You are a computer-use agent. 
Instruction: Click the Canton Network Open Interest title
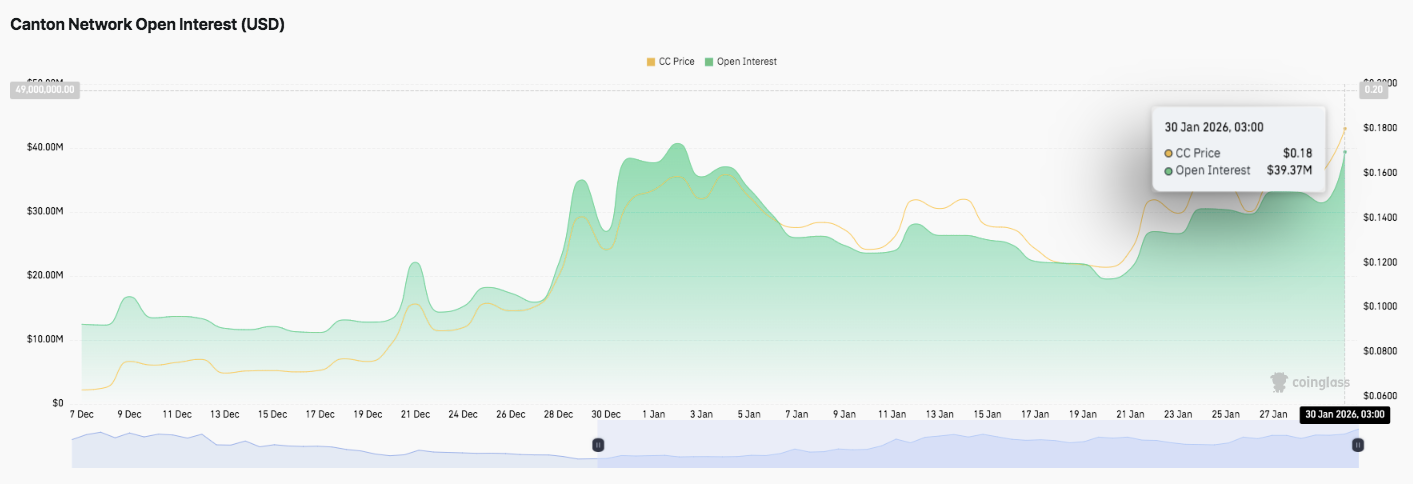148,25
